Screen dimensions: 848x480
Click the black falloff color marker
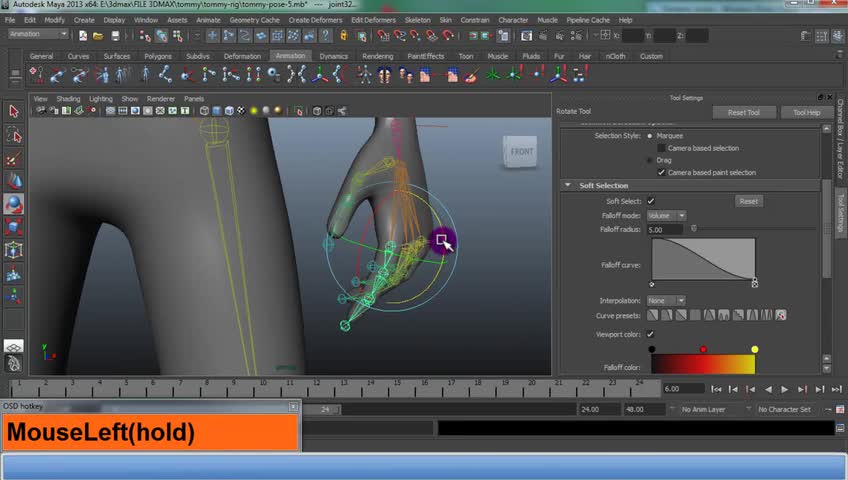(x=652, y=349)
